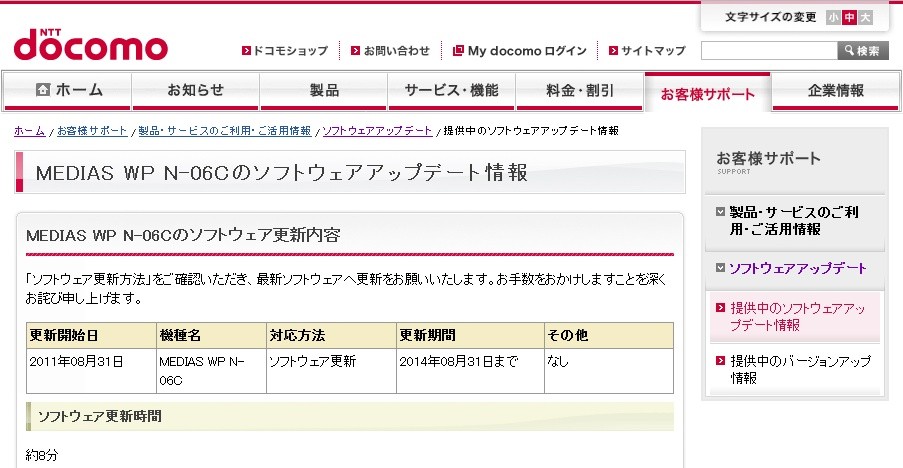903x468 pixels.
Task: Open 企業情報 navigation tab
Action: coord(836,91)
